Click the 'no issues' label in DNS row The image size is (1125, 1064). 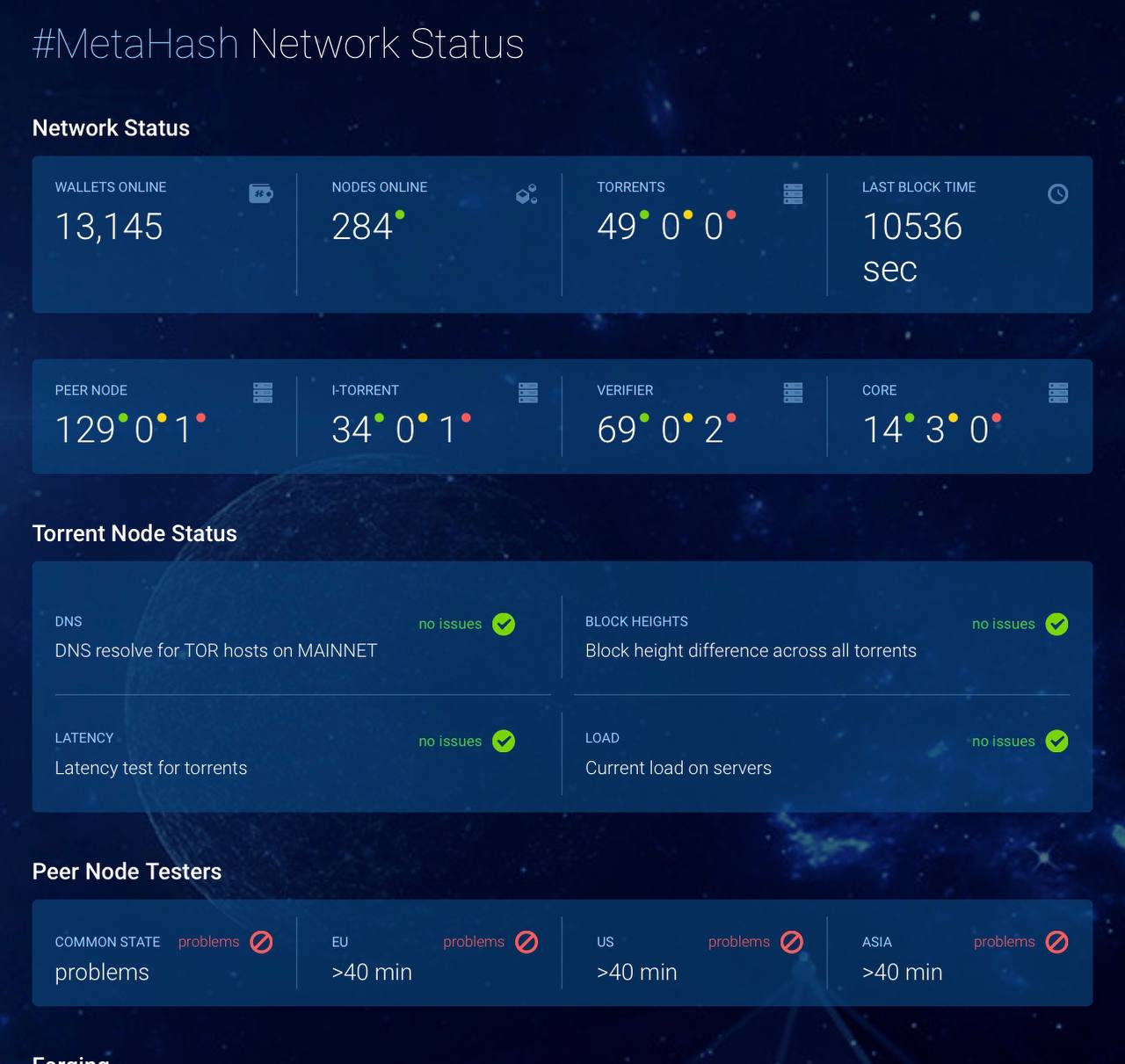tap(450, 624)
